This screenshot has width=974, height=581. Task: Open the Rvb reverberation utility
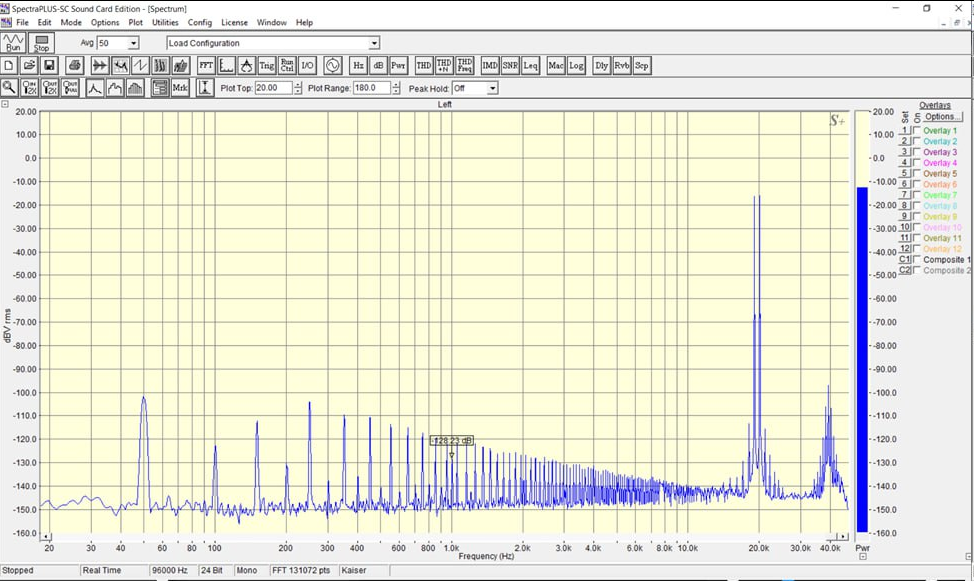[622, 65]
